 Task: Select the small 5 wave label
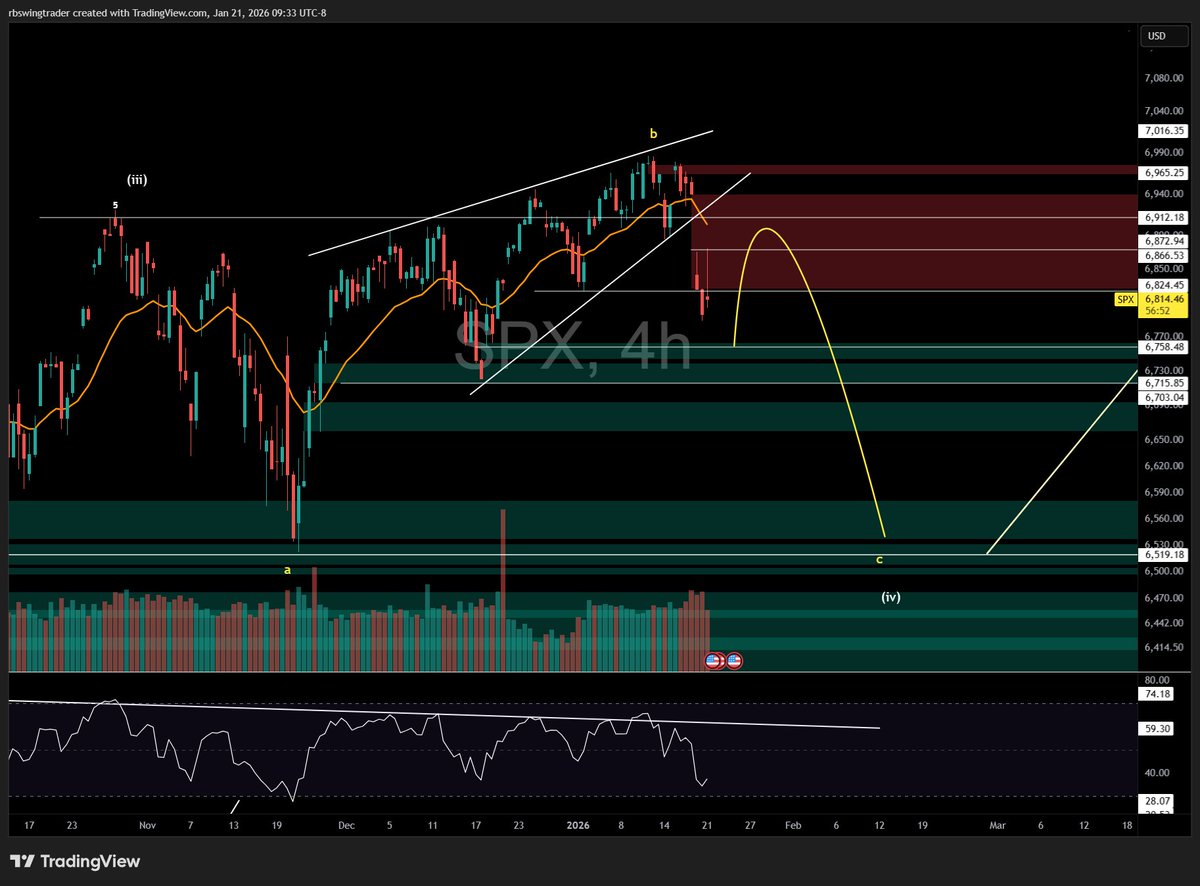[115, 205]
